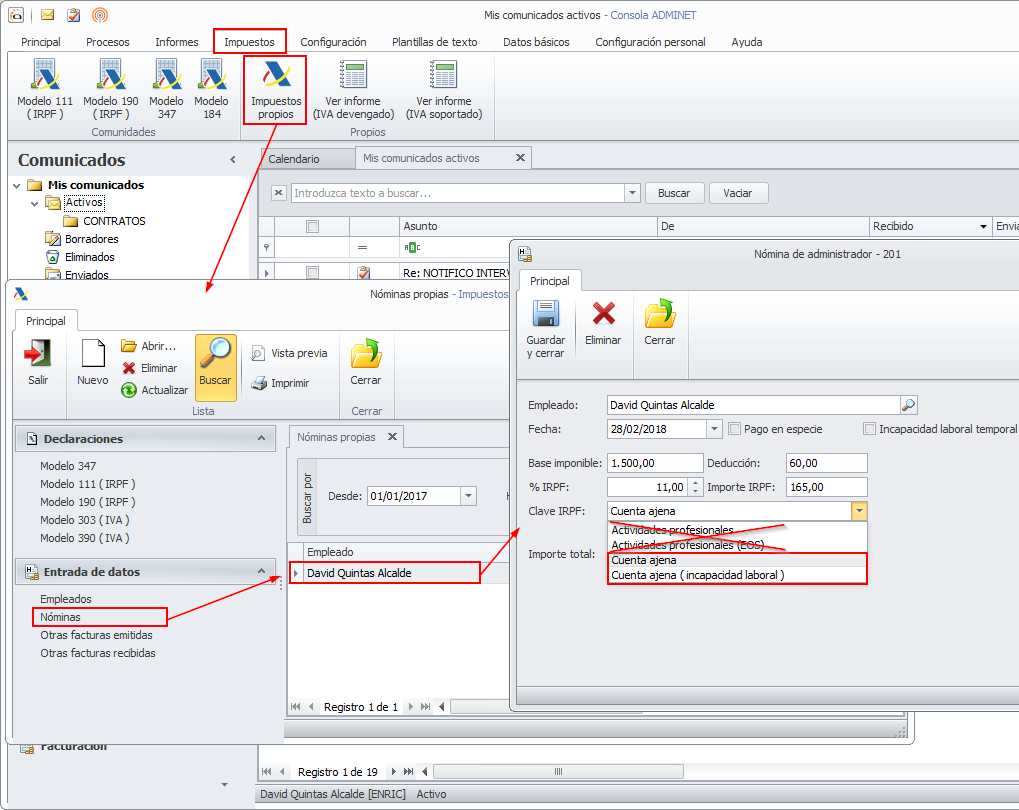Screen dimensions: 1019x810
Task: Toggle the select-all checkbox in message grid header
Action: pos(312,227)
